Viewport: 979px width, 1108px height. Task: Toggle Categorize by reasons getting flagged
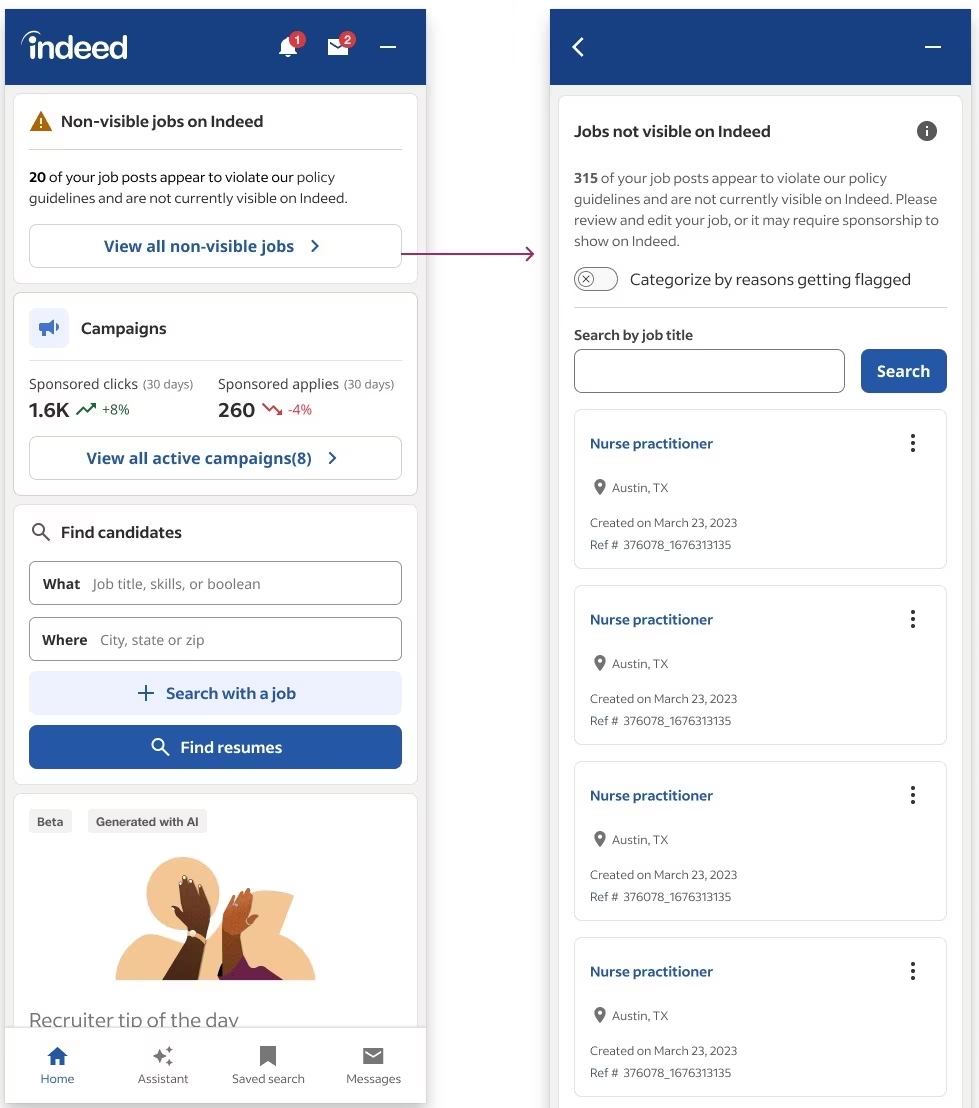coord(596,279)
